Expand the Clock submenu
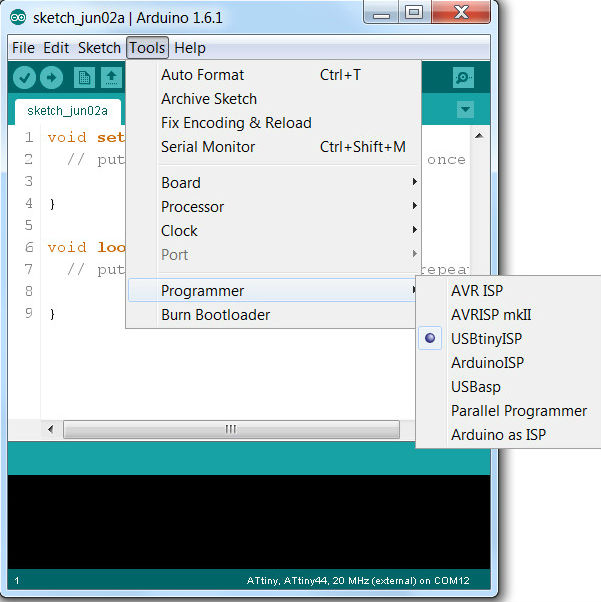 (x=273, y=231)
